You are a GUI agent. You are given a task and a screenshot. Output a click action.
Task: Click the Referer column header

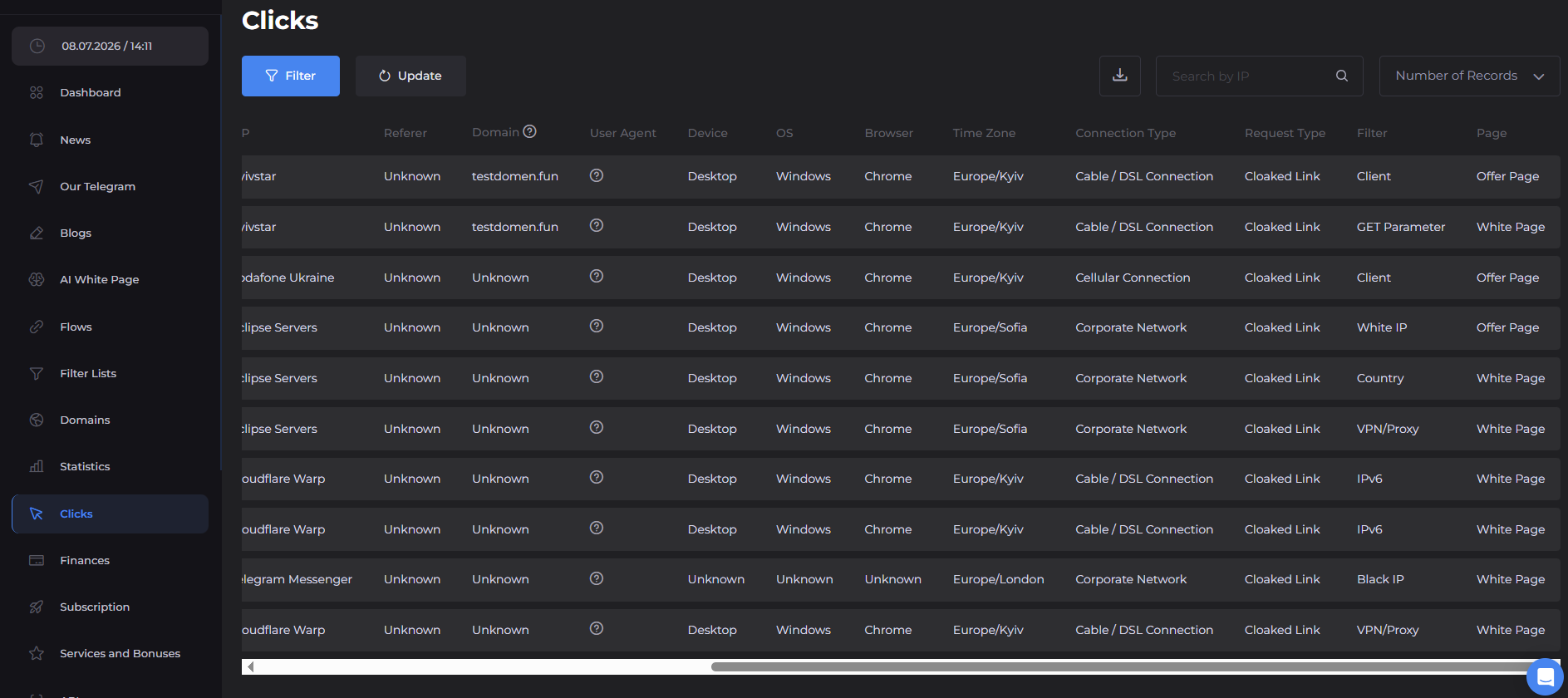(x=405, y=133)
